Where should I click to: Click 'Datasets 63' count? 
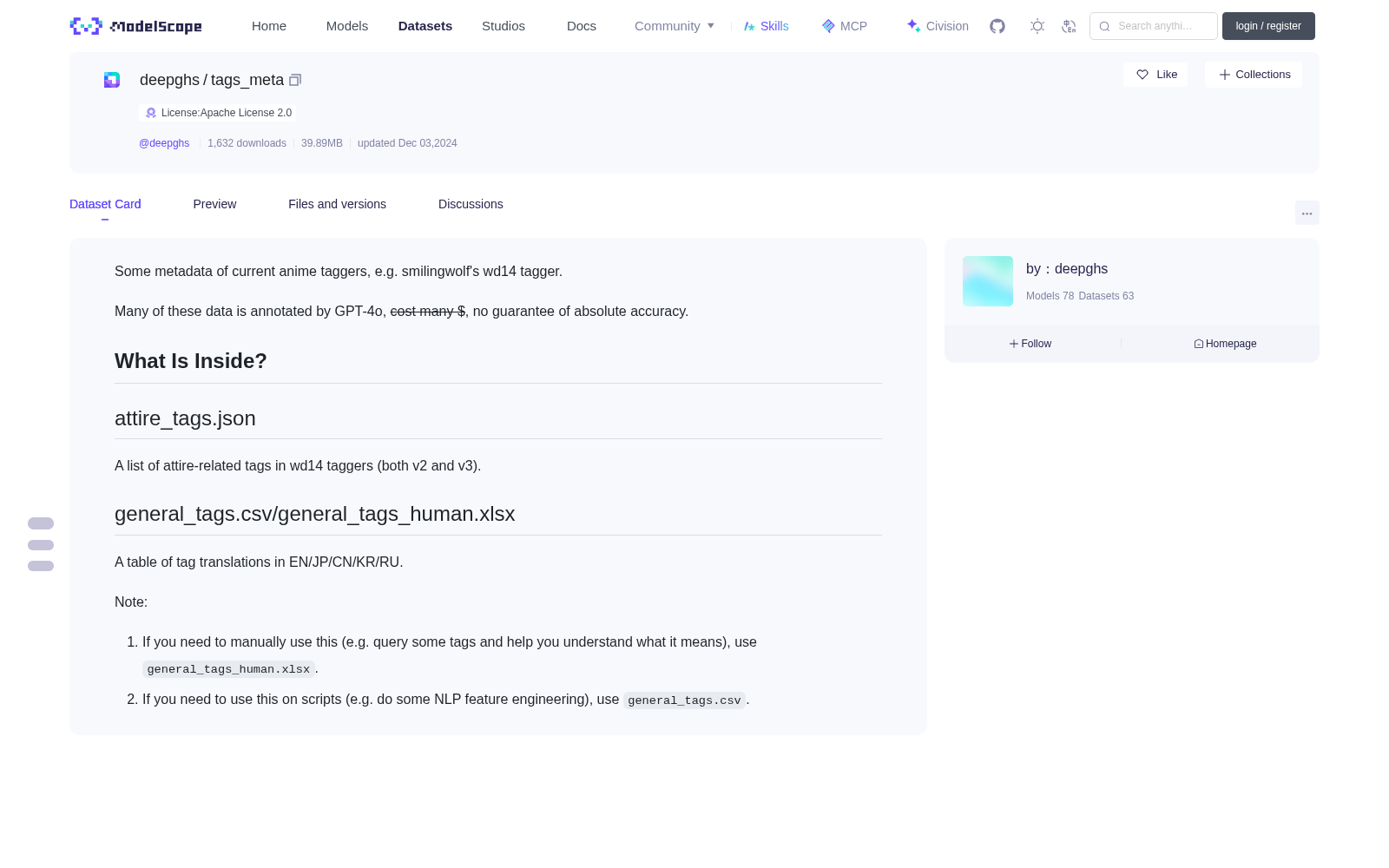1106,296
